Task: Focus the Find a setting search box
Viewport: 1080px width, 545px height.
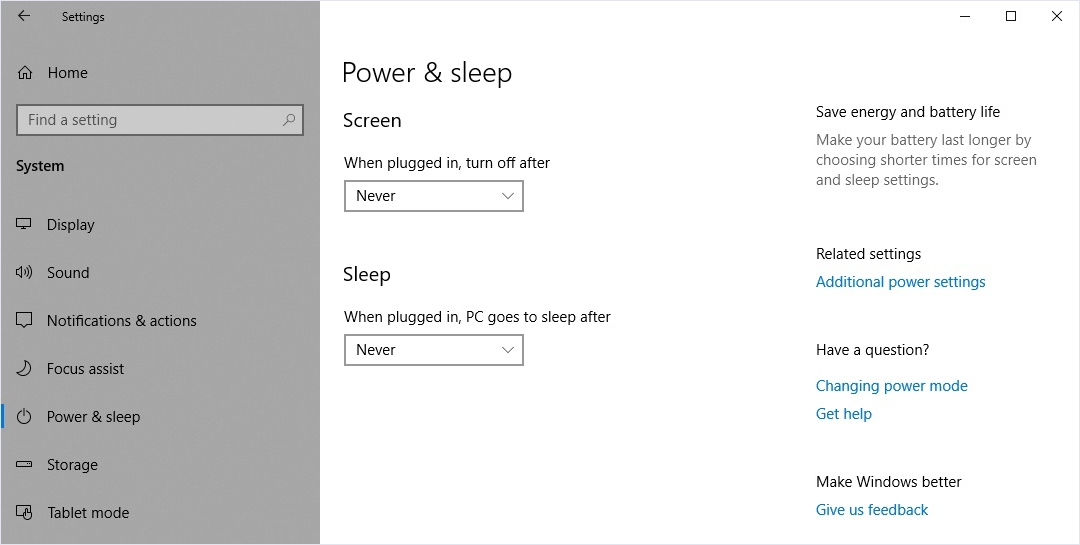Action: pyautogui.click(x=160, y=120)
